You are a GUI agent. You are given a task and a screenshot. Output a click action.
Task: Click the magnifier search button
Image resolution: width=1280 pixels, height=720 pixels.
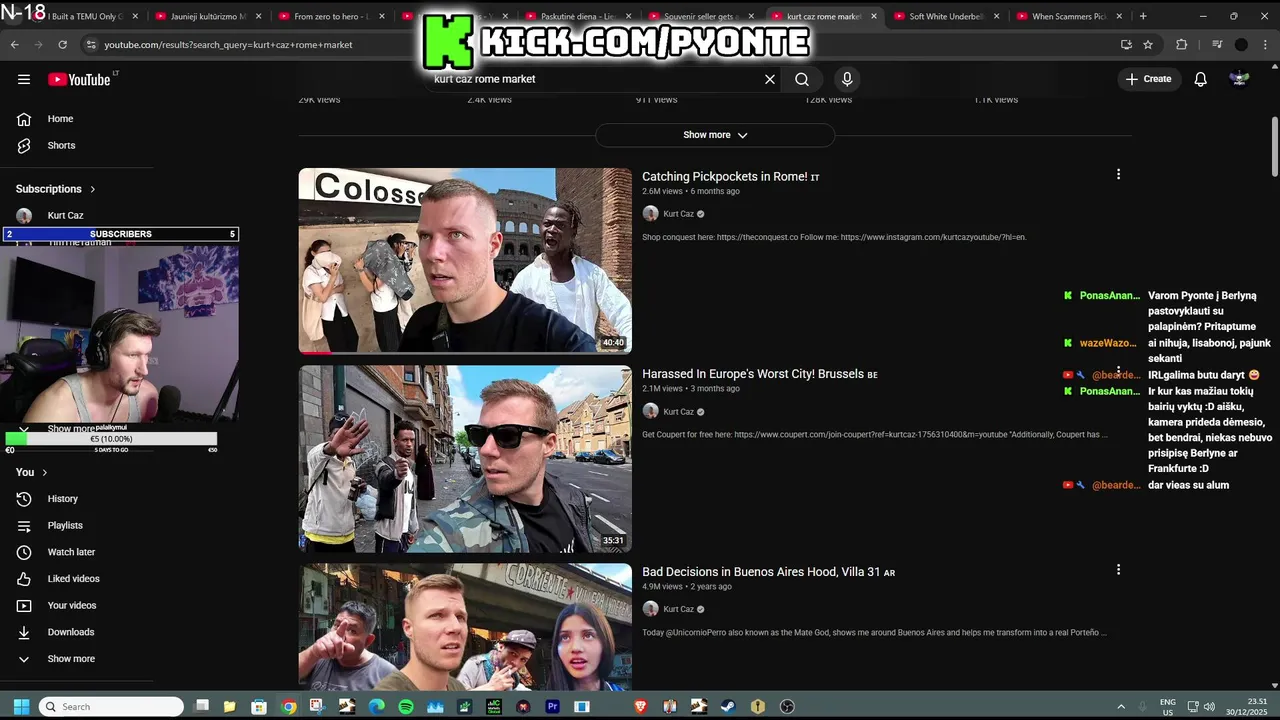coord(802,79)
